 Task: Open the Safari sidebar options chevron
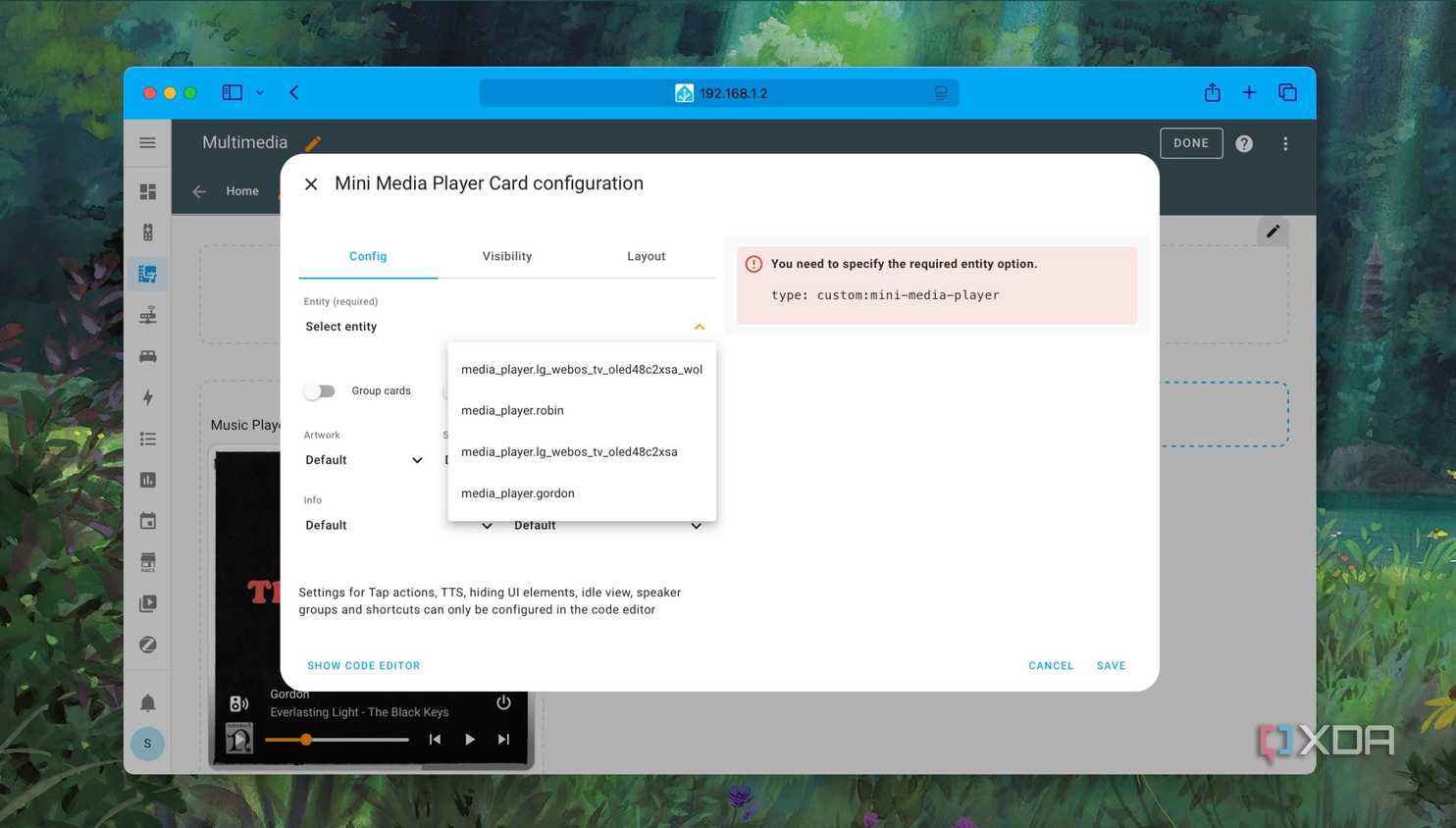pos(260,93)
